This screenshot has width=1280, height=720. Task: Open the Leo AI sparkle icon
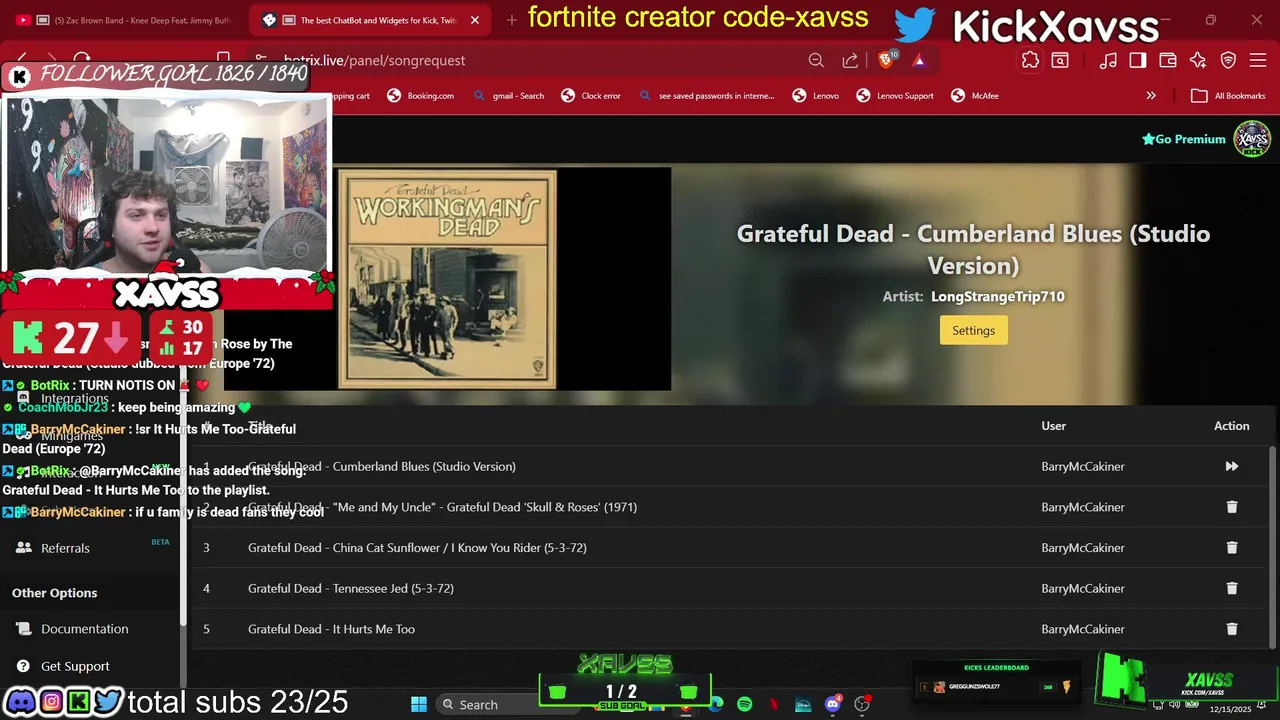tap(1198, 60)
